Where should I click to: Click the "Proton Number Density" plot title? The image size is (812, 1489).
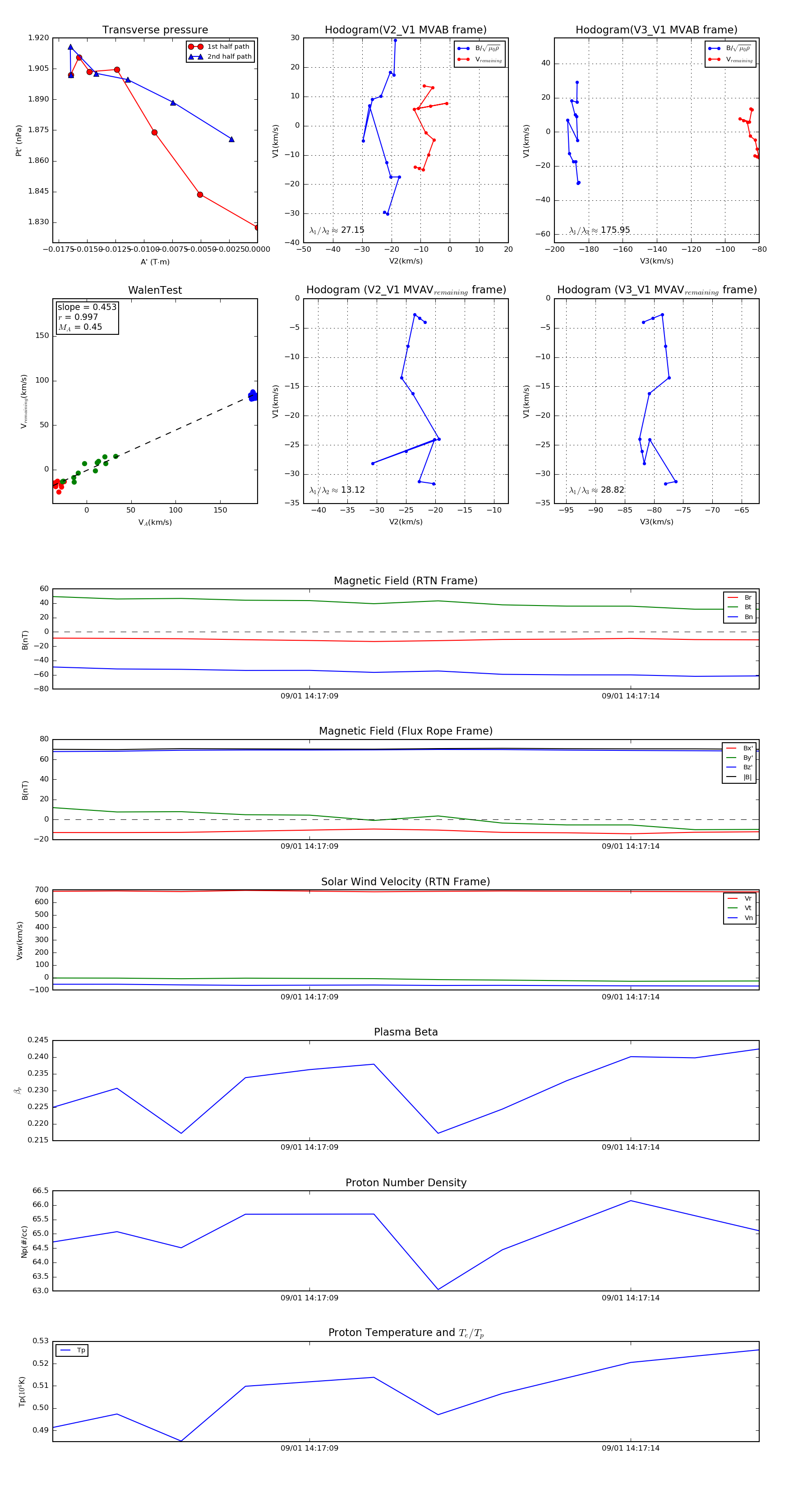coord(406,1183)
